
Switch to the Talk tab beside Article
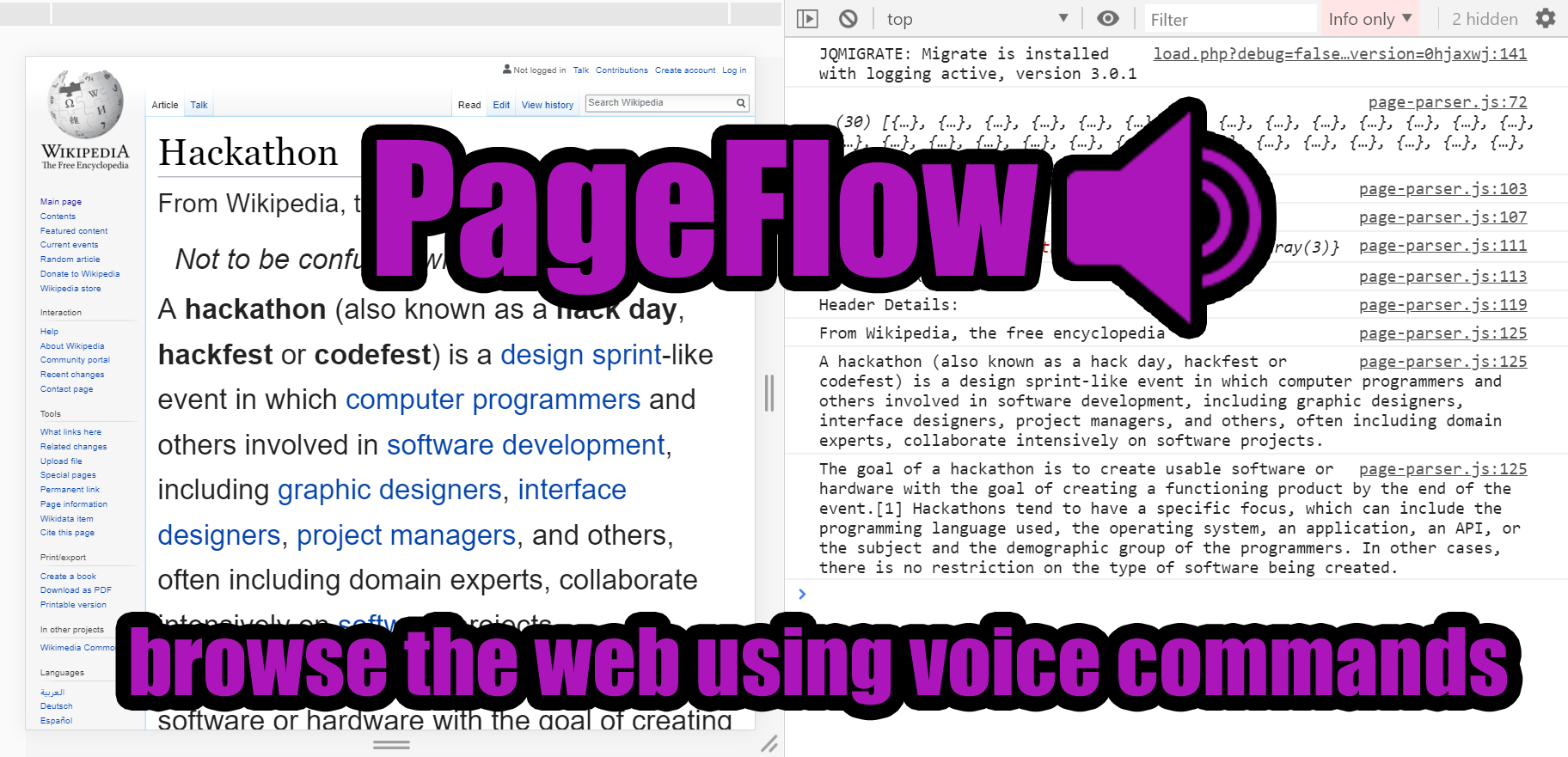[x=199, y=105]
